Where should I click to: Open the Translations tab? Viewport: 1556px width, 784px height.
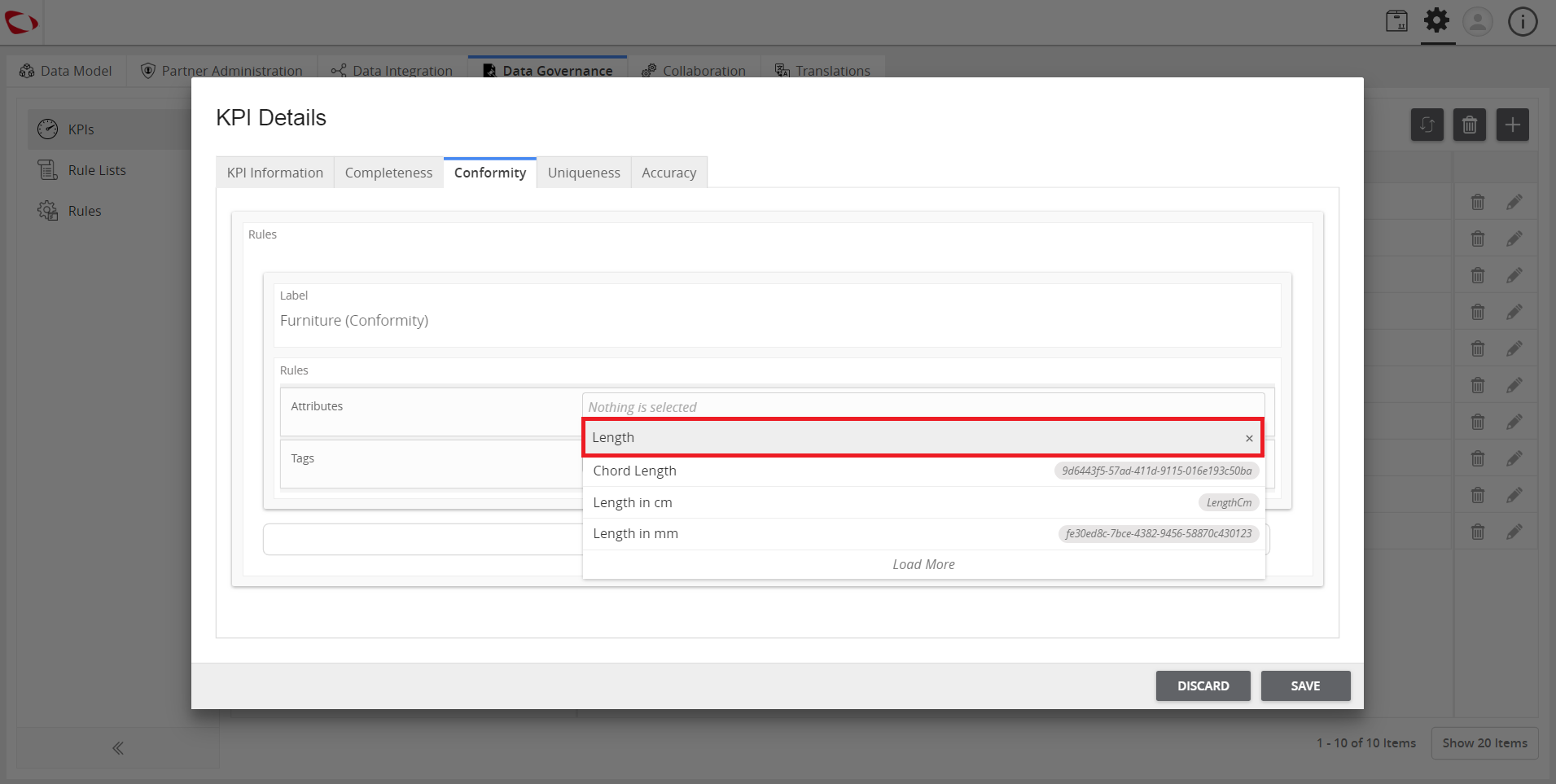click(x=823, y=71)
